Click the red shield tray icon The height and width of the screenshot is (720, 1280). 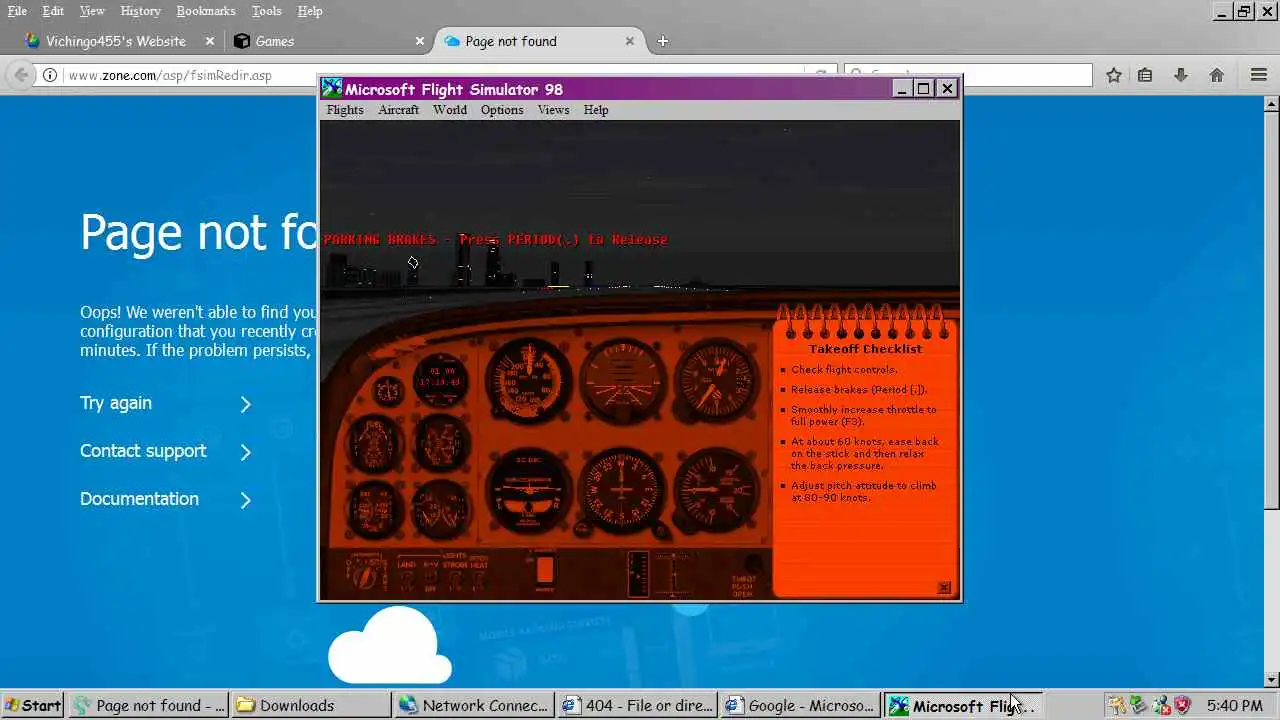[1181, 706]
